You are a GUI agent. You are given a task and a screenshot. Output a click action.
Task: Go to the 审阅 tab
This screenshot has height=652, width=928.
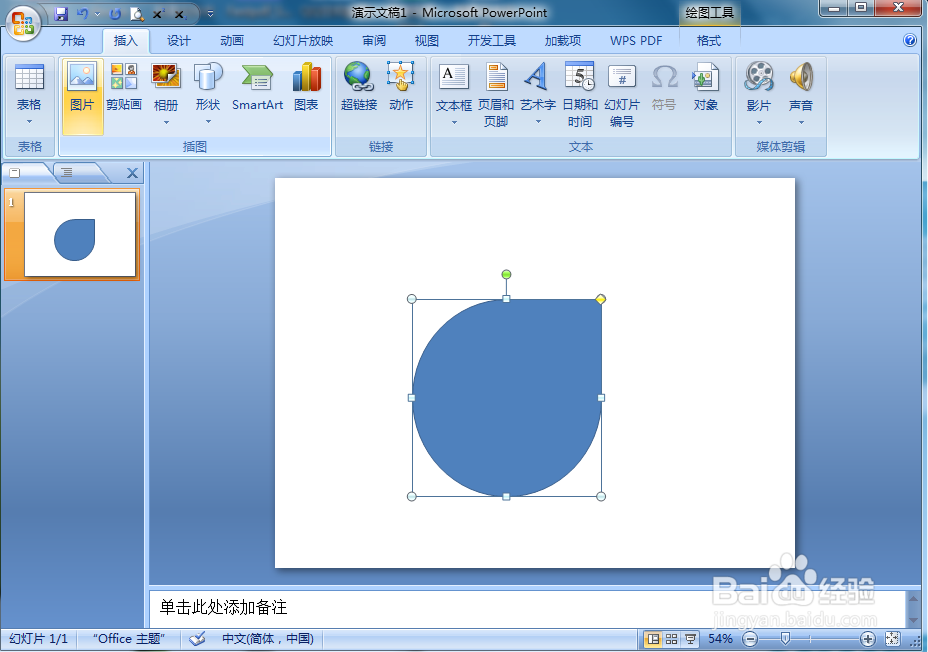point(374,40)
